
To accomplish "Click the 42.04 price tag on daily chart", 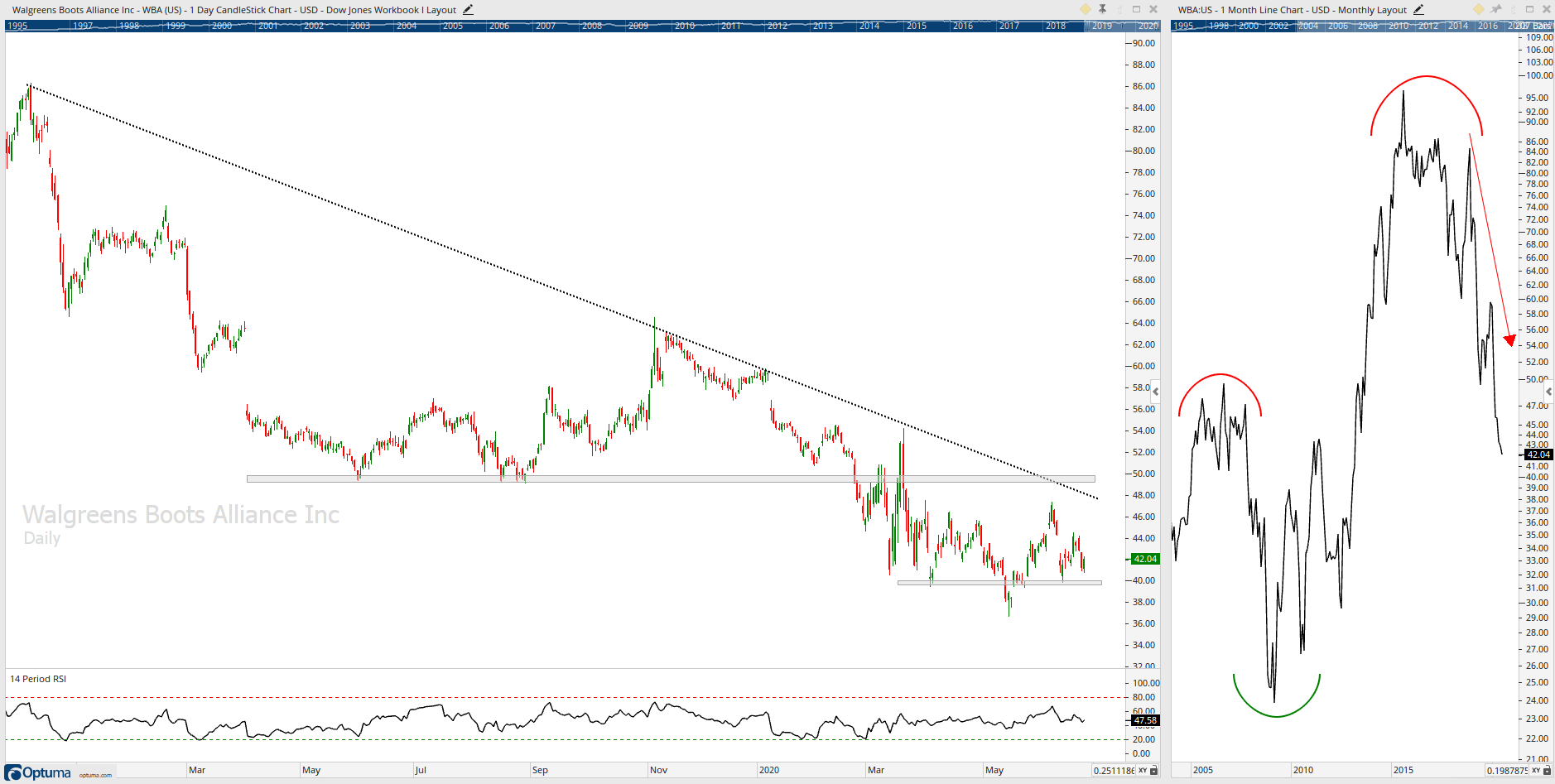I will pyautogui.click(x=1145, y=559).
